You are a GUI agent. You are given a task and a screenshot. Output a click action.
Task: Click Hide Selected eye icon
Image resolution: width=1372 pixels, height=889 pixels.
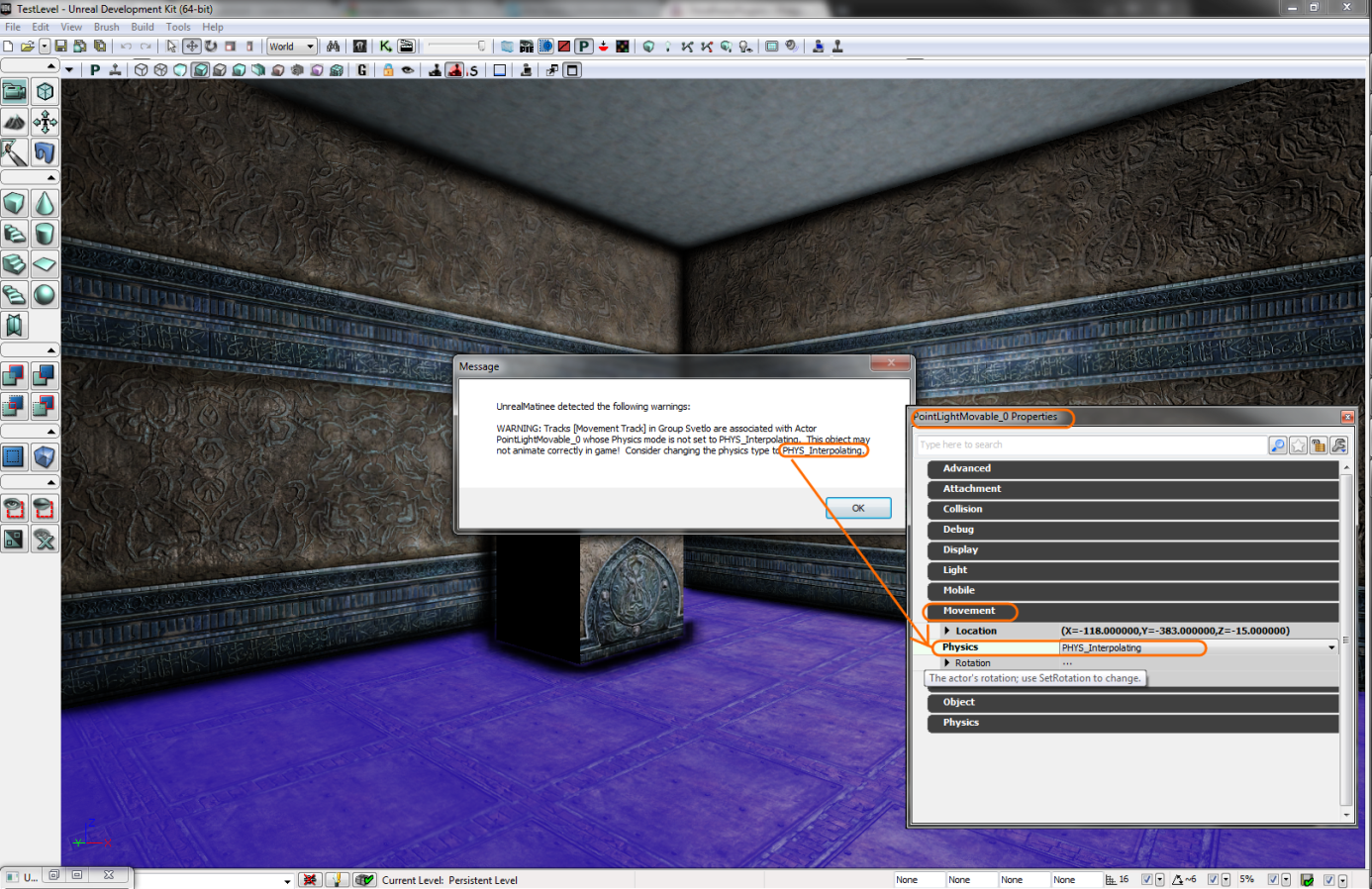tap(46, 509)
